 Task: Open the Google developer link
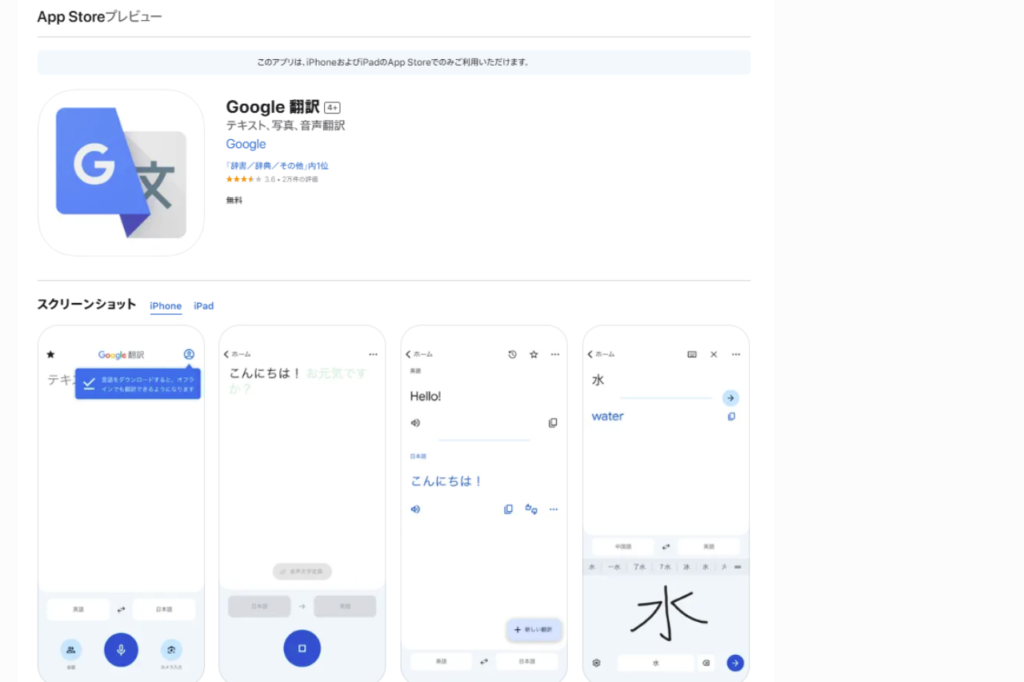click(x=246, y=144)
